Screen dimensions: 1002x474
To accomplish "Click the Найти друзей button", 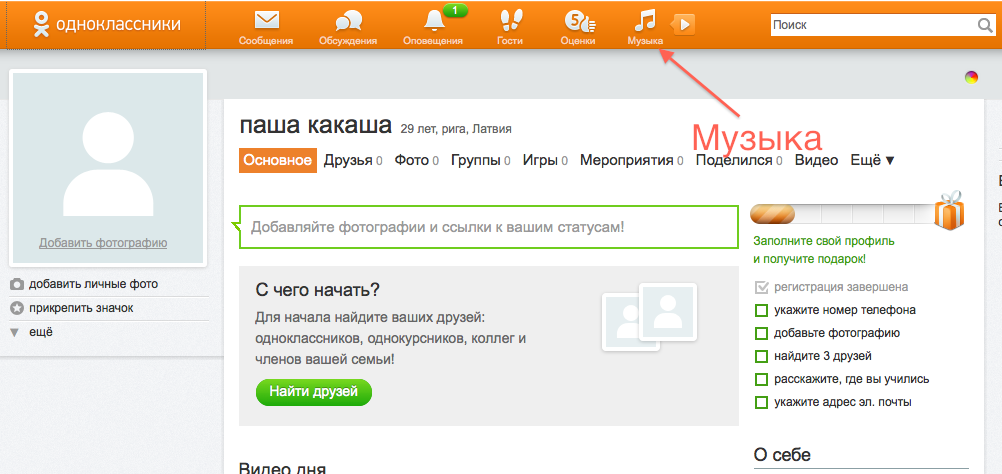I will tap(313, 392).
